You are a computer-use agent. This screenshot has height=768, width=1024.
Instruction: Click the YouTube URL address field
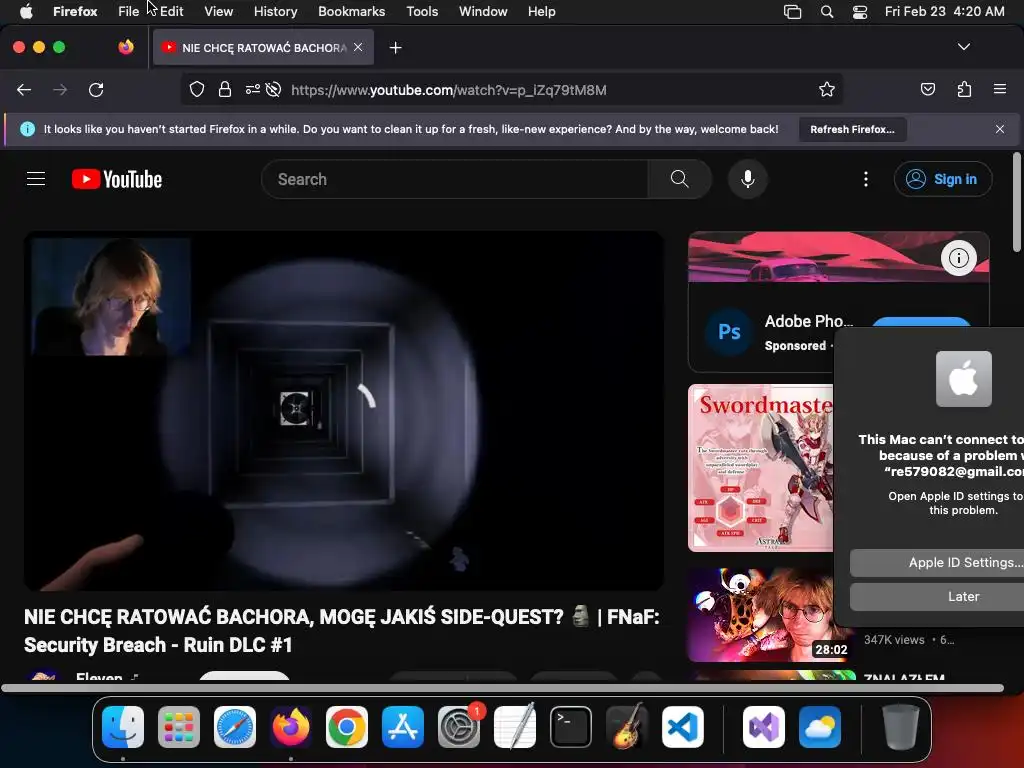click(449, 90)
